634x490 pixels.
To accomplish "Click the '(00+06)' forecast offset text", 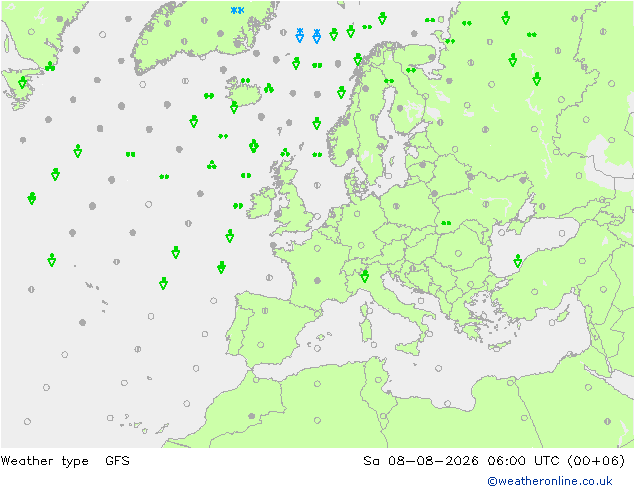I will coord(596,461).
